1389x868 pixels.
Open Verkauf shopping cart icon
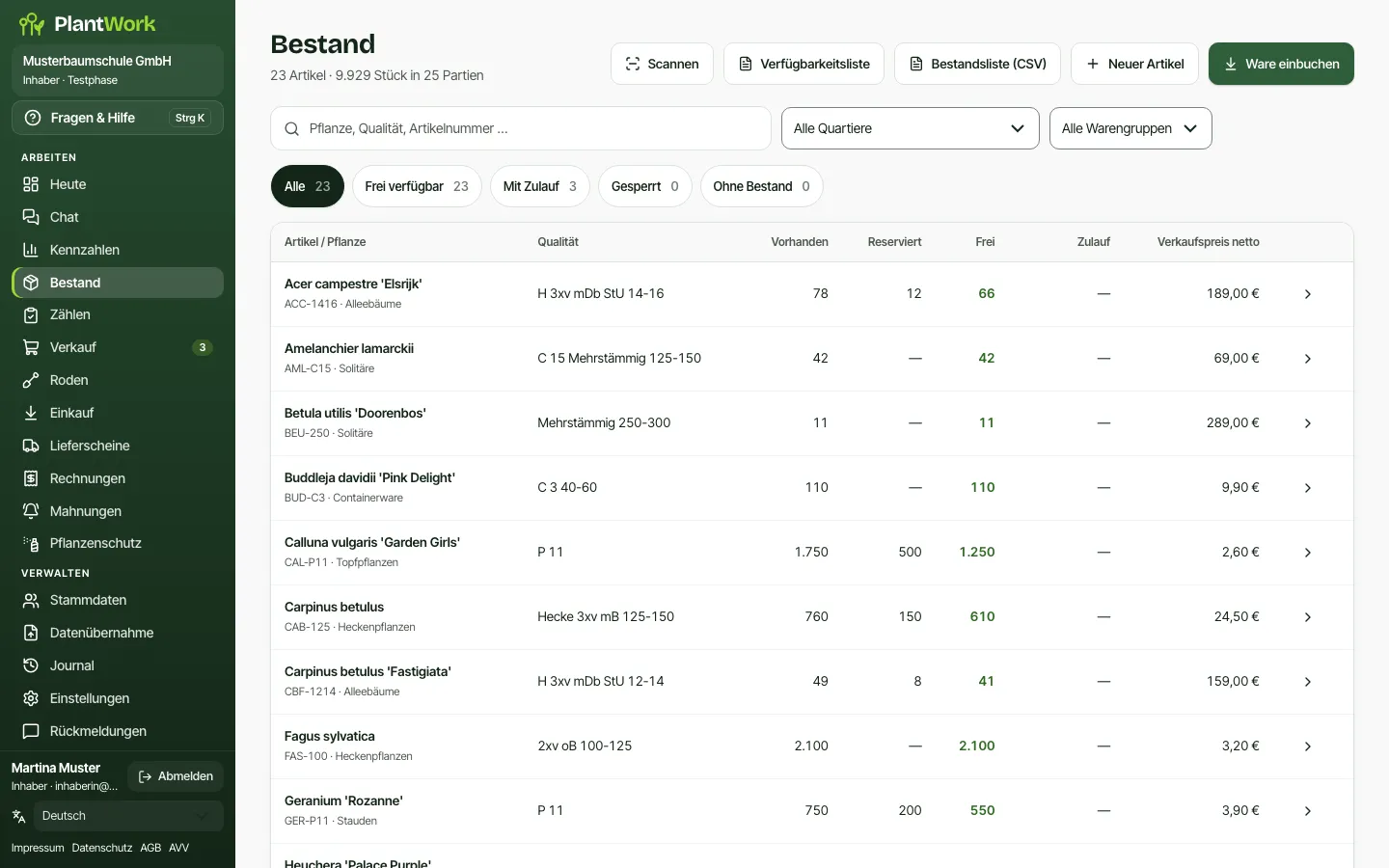31,347
